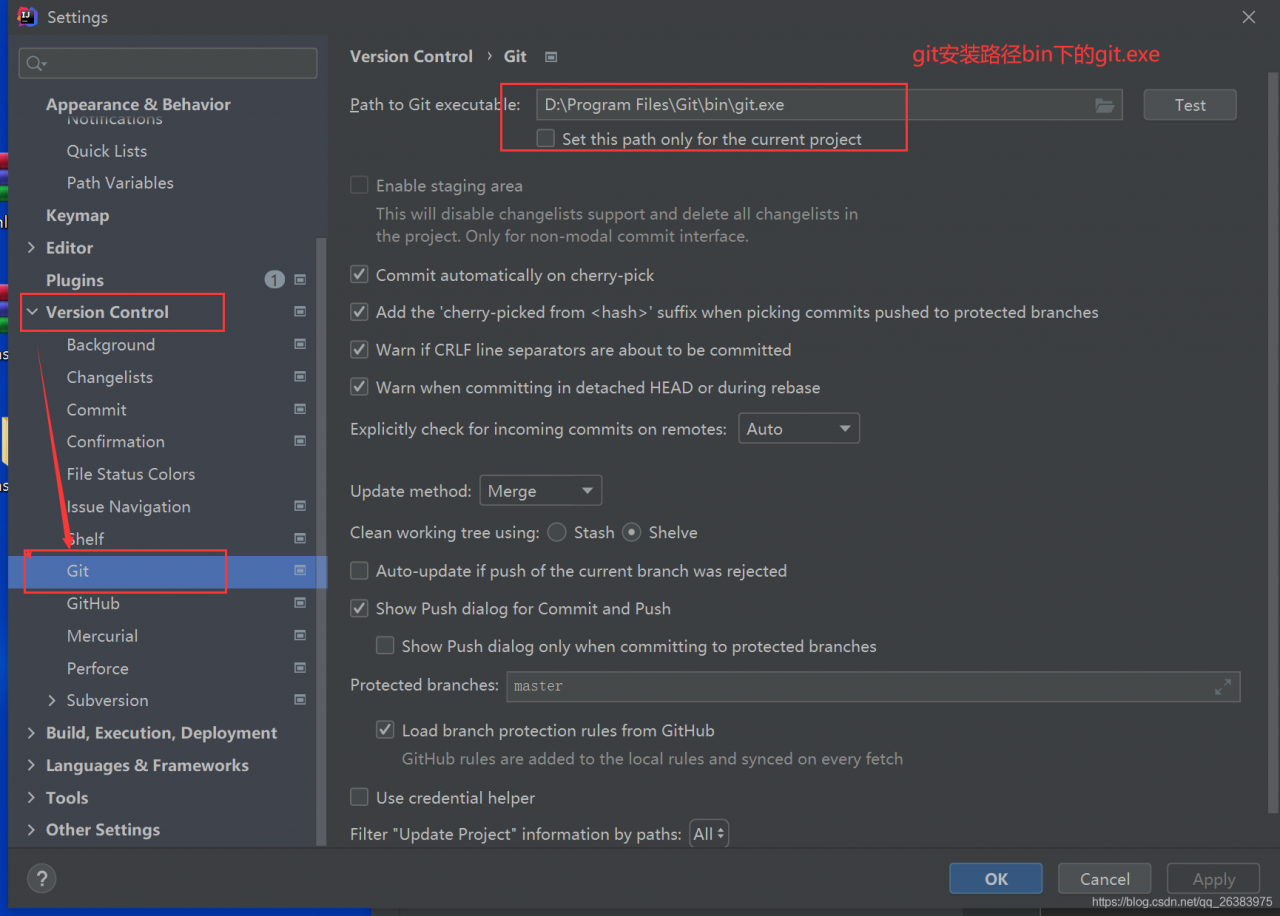Click the expand icon on Protected branches field
This screenshot has width=1280, height=916.
1223,687
